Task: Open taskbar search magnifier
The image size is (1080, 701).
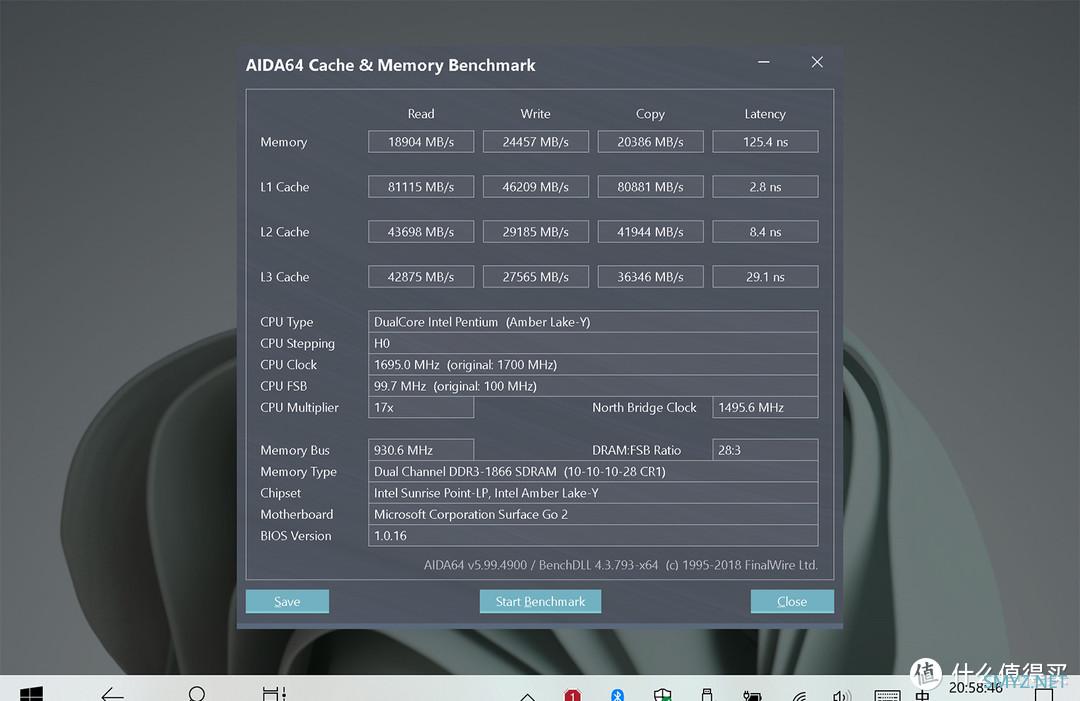Action: coord(197,693)
